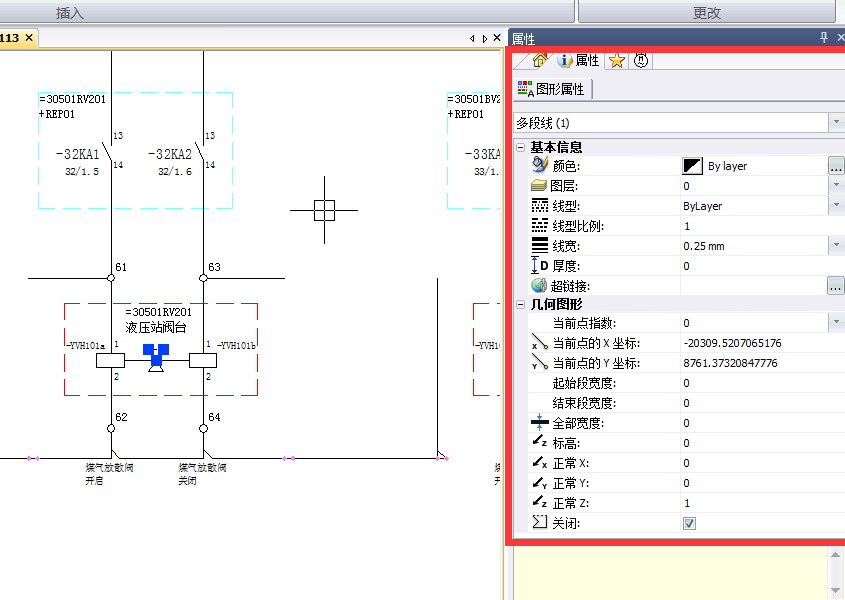The height and width of the screenshot is (600, 845).
Task: Edit the 厚度 value field
Action: pos(762,266)
